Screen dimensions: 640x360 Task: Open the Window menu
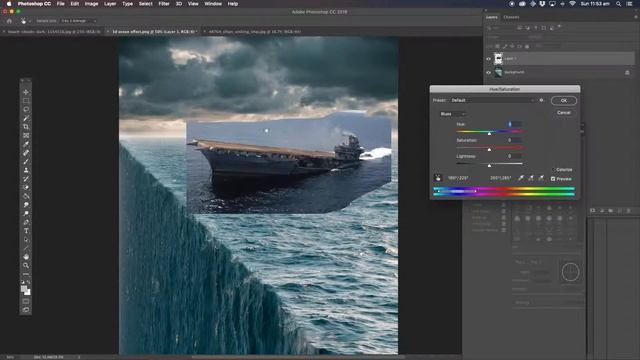(213, 4)
